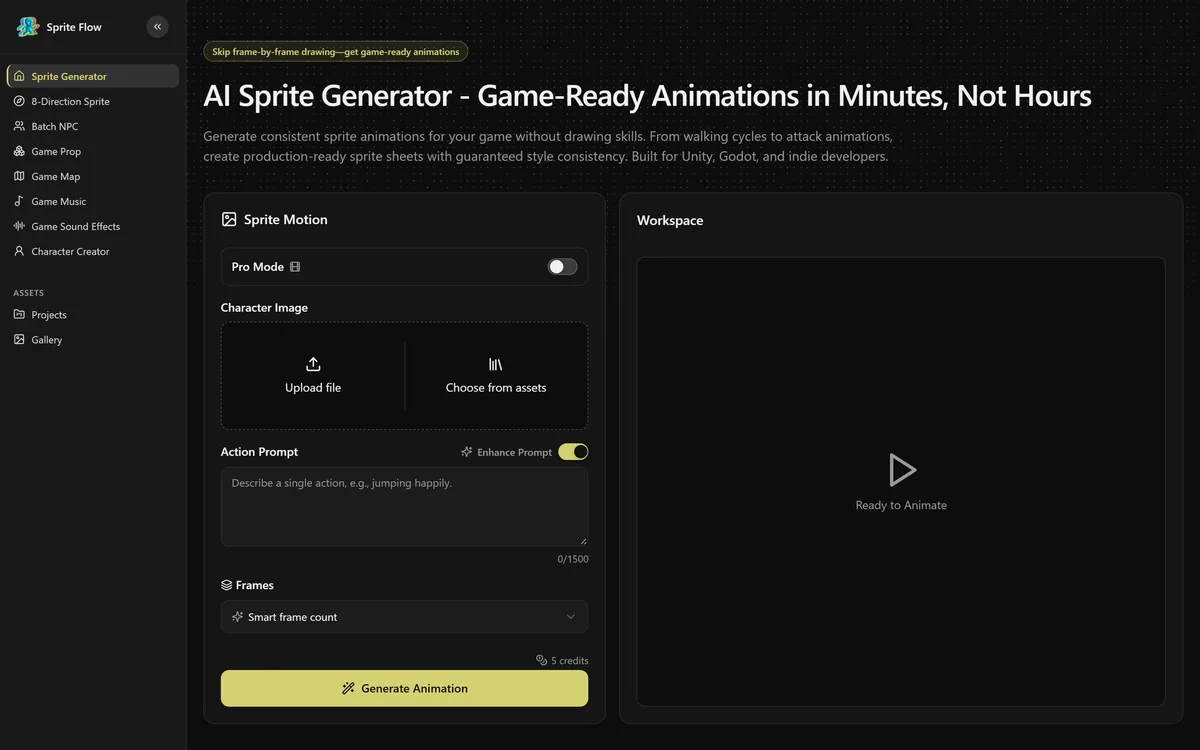This screenshot has width=1200, height=750.
Task: Click the Workspace heading
Action: [x=670, y=220]
